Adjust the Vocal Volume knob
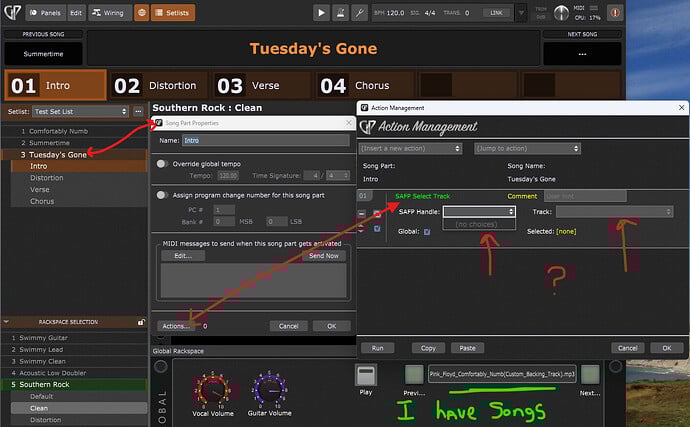The height and width of the screenshot is (427, 690). point(210,386)
